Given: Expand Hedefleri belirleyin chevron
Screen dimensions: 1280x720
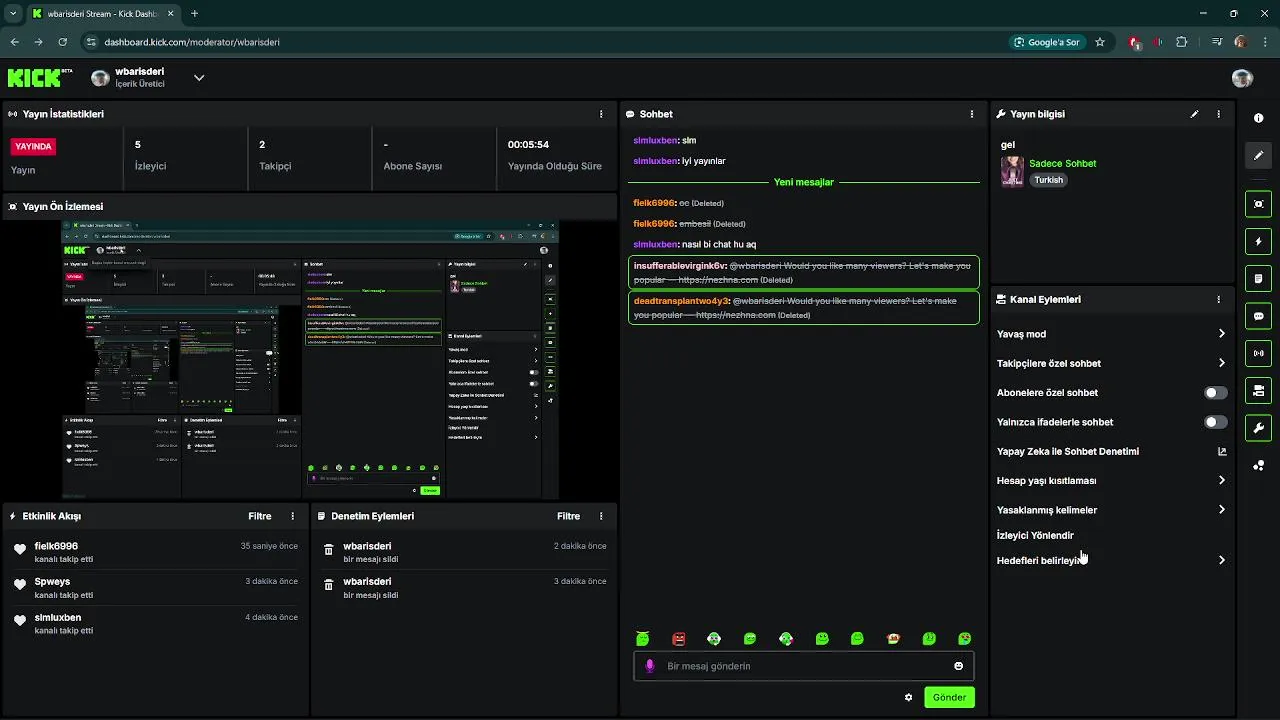Looking at the screenshot, I should 1221,560.
